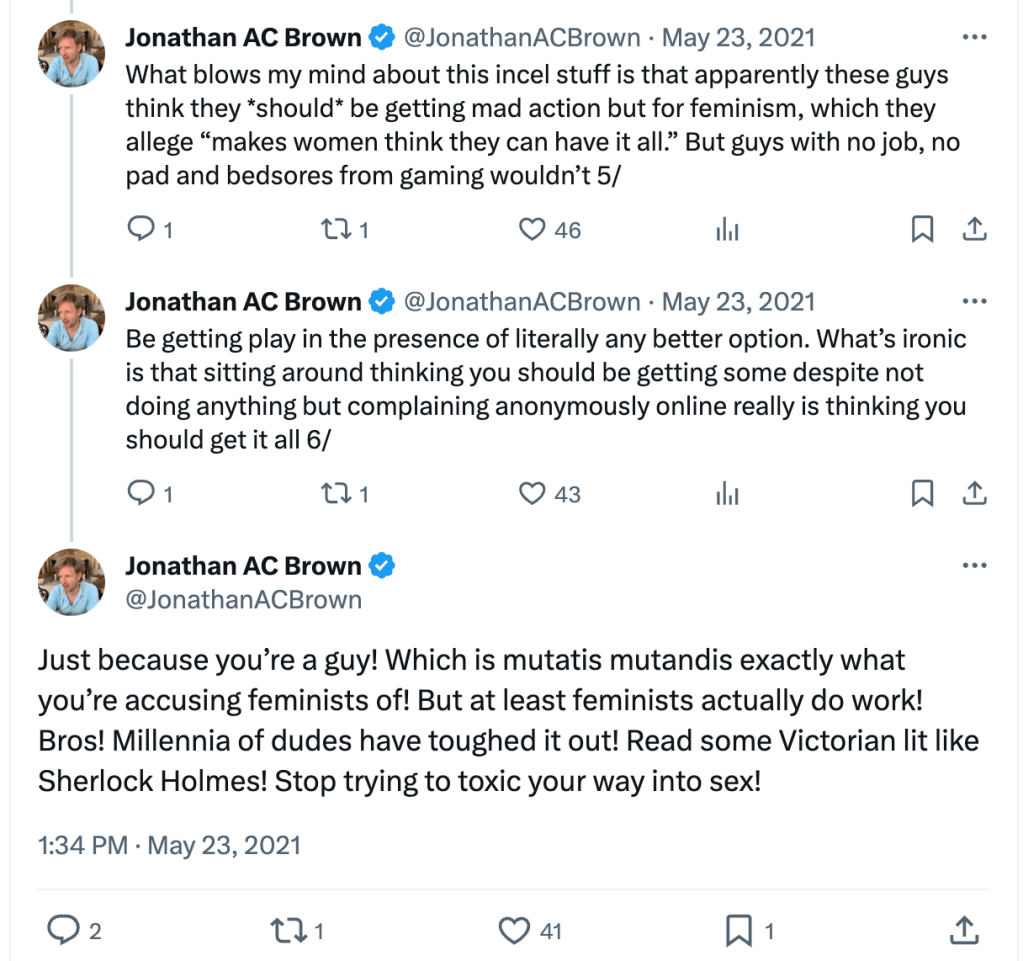This screenshot has width=1023, height=961.
Task: View analytics of tweet ending 6/
Action: pyautogui.click(x=727, y=494)
